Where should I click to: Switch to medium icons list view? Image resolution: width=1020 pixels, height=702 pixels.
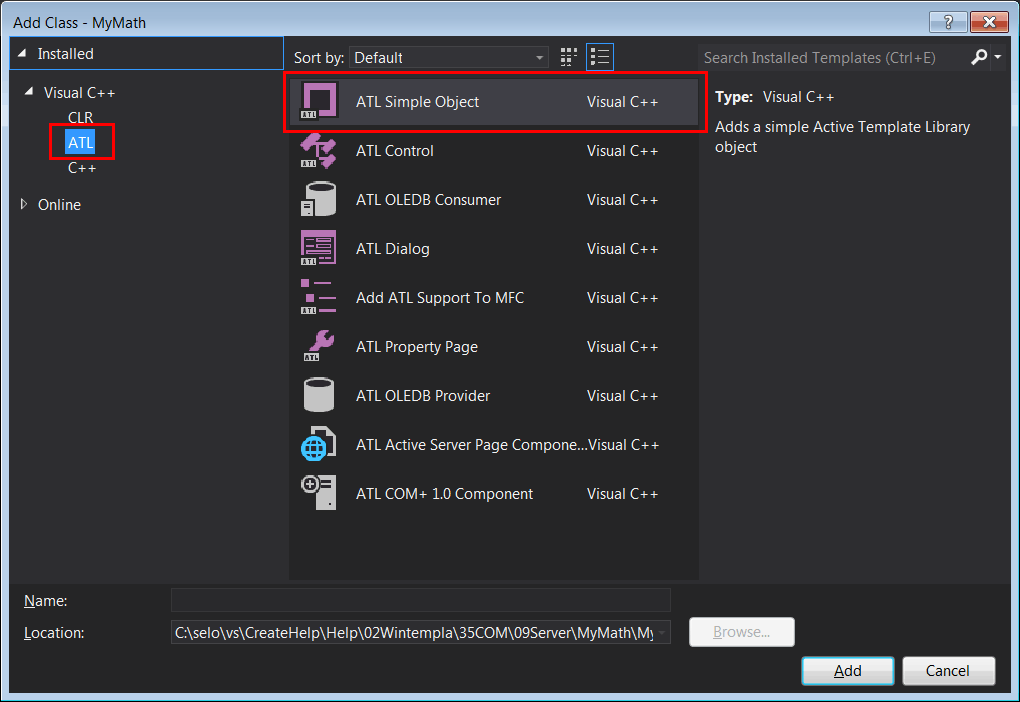tap(600, 57)
